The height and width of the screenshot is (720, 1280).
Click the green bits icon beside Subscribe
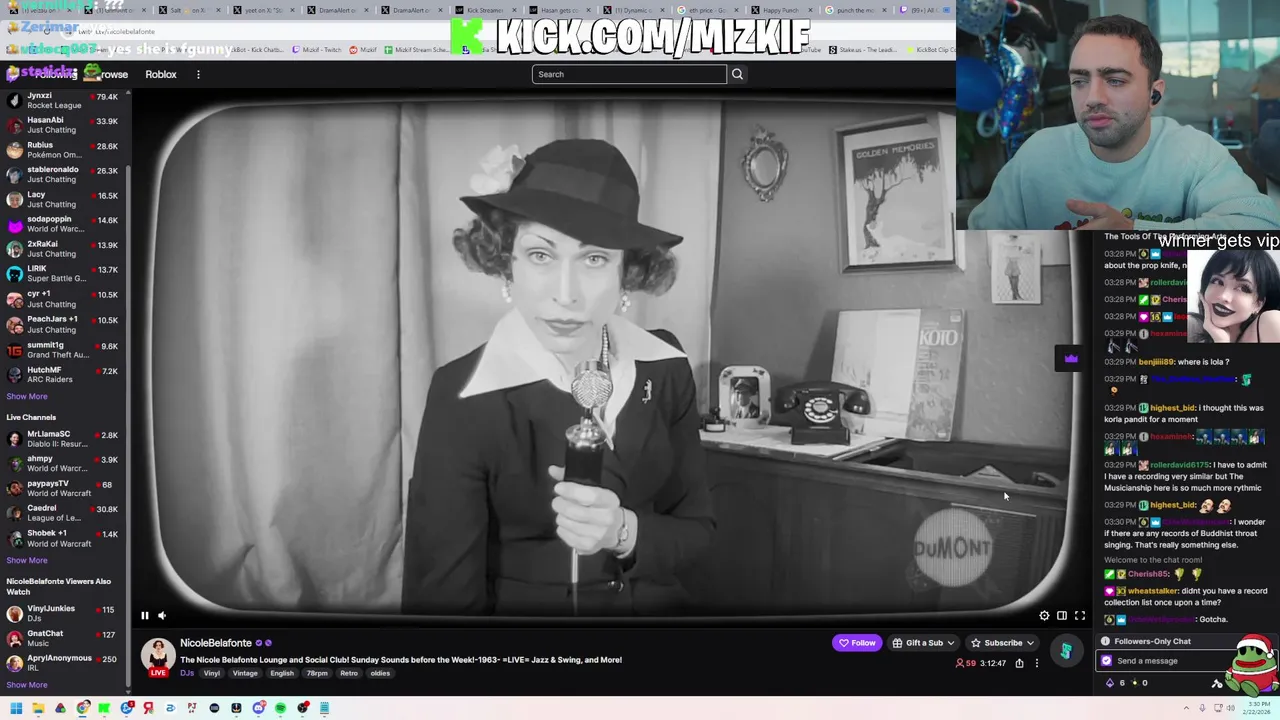(1066, 651)
